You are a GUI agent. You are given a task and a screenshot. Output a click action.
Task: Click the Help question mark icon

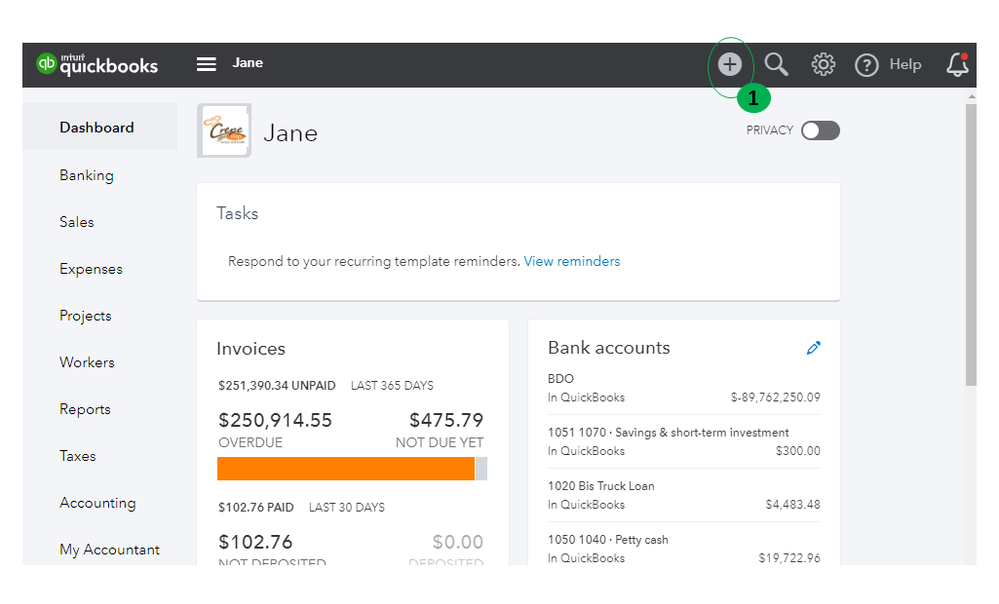(867, 65)
